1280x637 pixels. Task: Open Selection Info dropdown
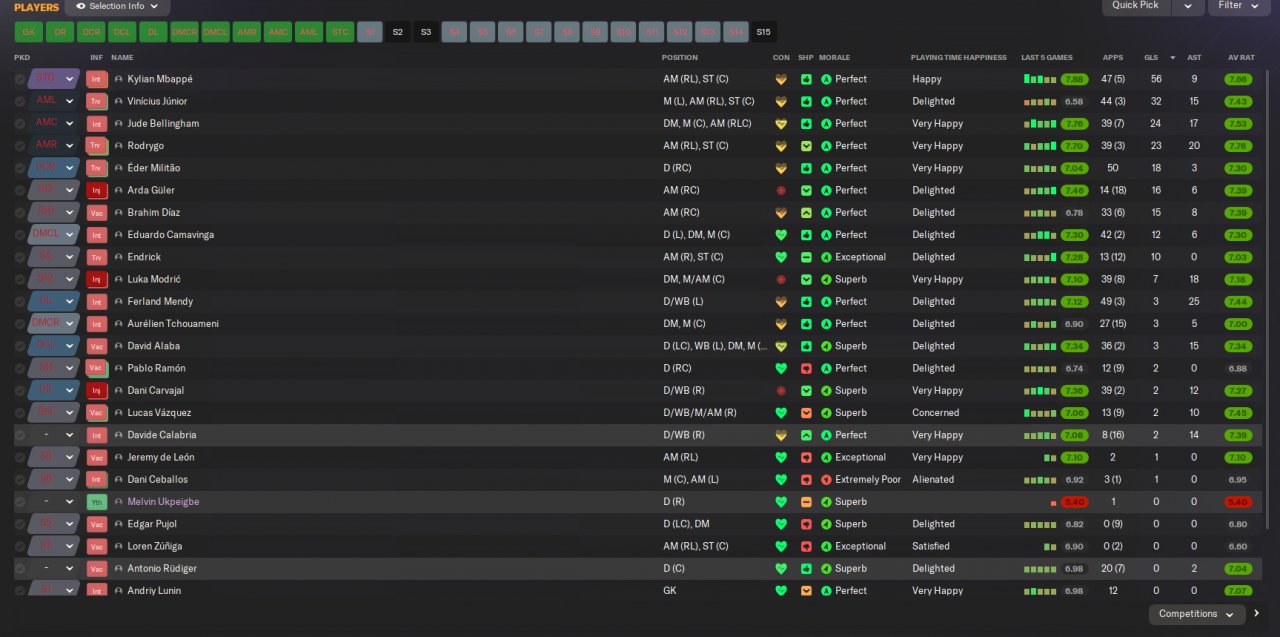(116, 6)
